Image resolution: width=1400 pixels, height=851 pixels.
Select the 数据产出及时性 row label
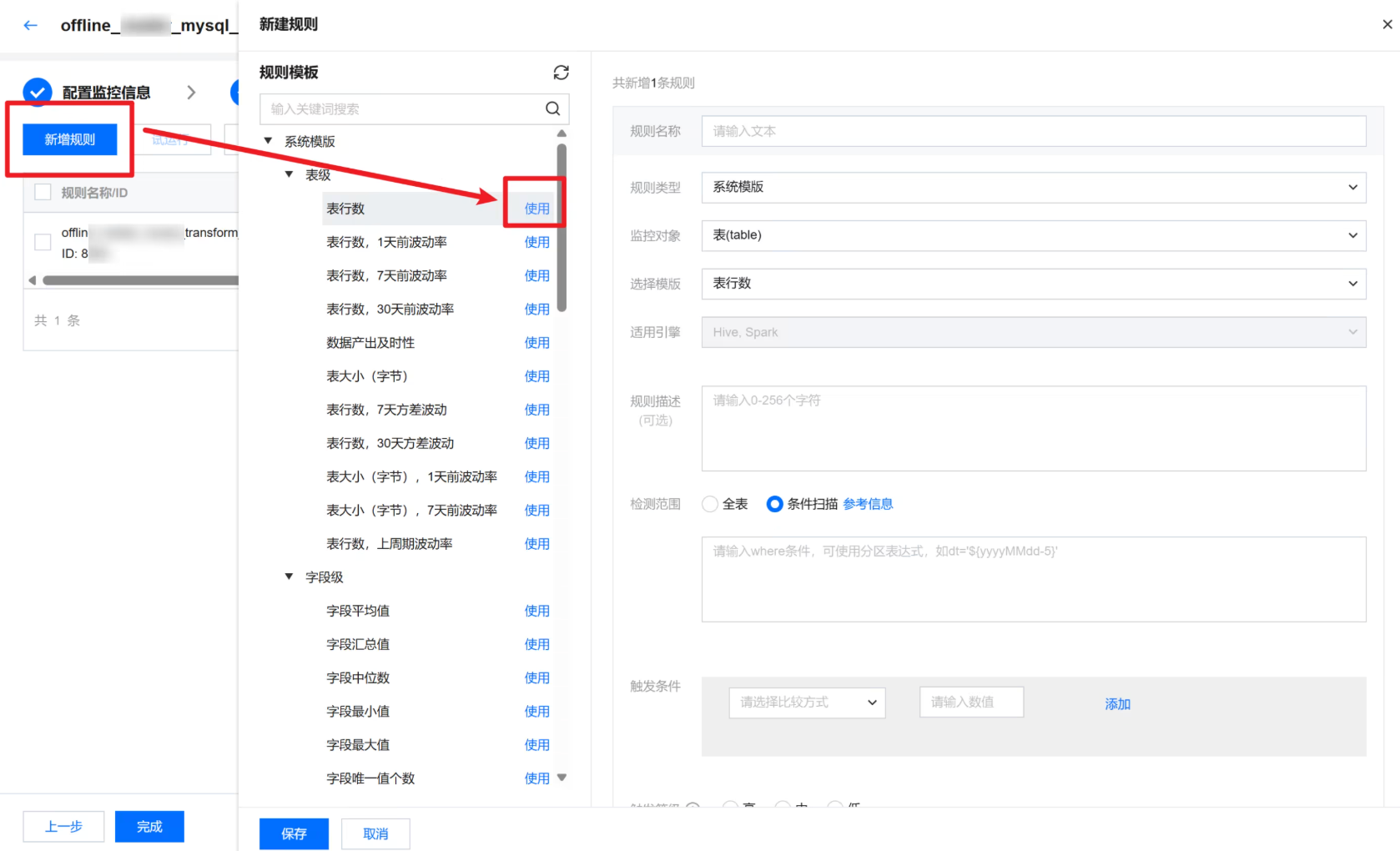point(370,343)
